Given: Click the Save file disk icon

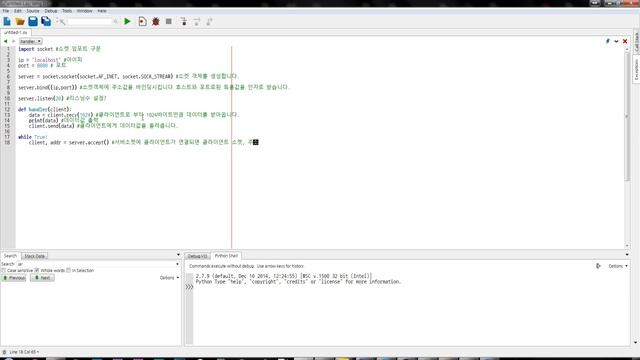Looking at the screenshot, I should [x=33, y=21].
